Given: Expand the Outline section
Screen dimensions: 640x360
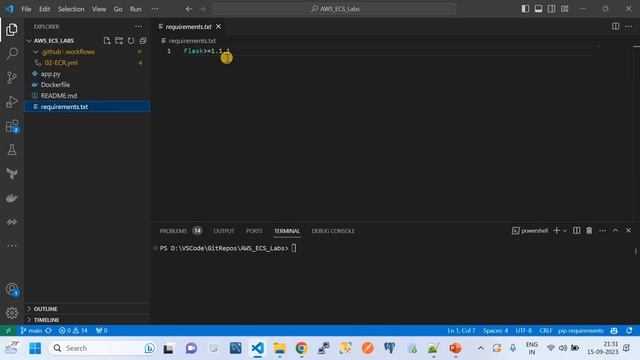Looking at the screenshot, I should [x=45, y=309].
